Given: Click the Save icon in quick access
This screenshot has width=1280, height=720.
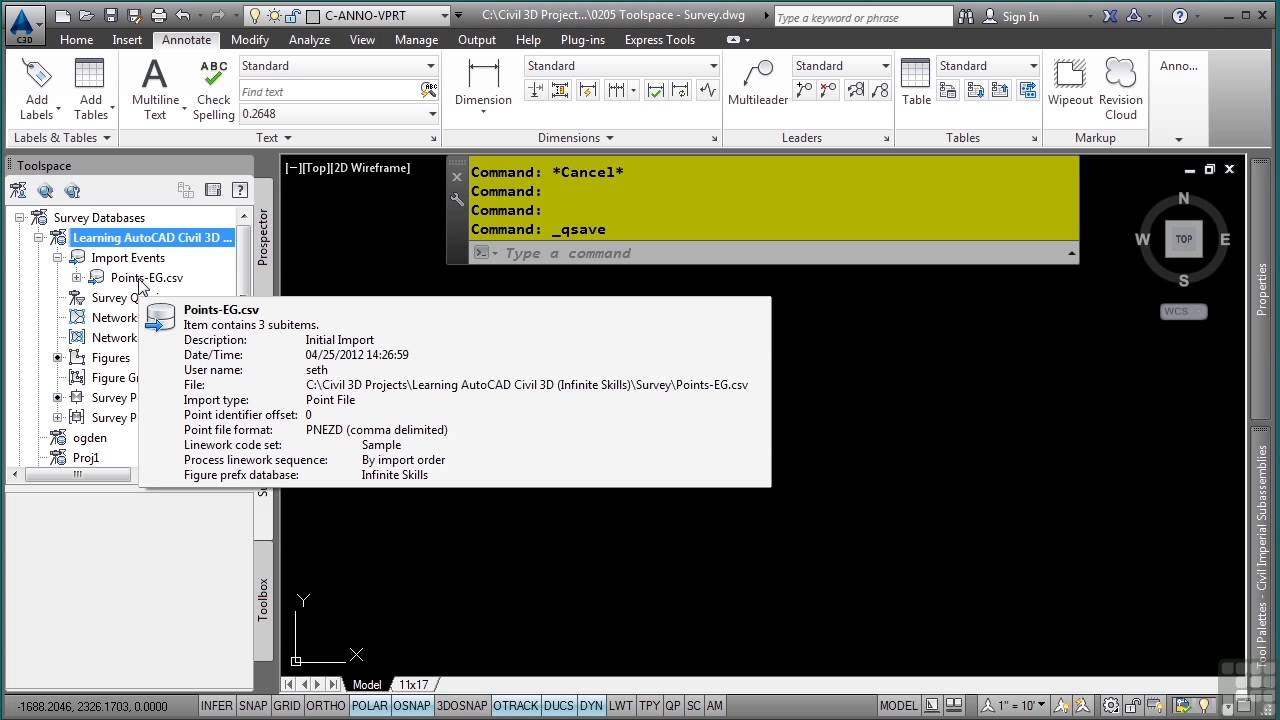Looking at the screenshot, I should [111, 16].
